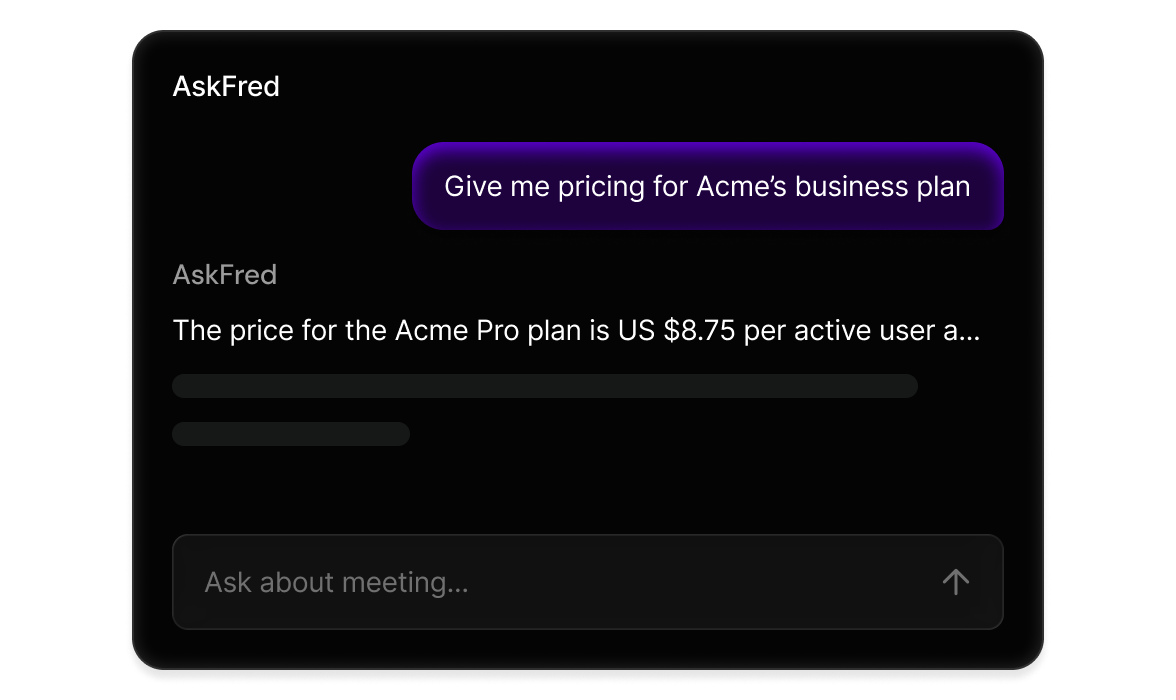Click the gray AskFred sender label
1176x700 pixels.
(225, 275)
